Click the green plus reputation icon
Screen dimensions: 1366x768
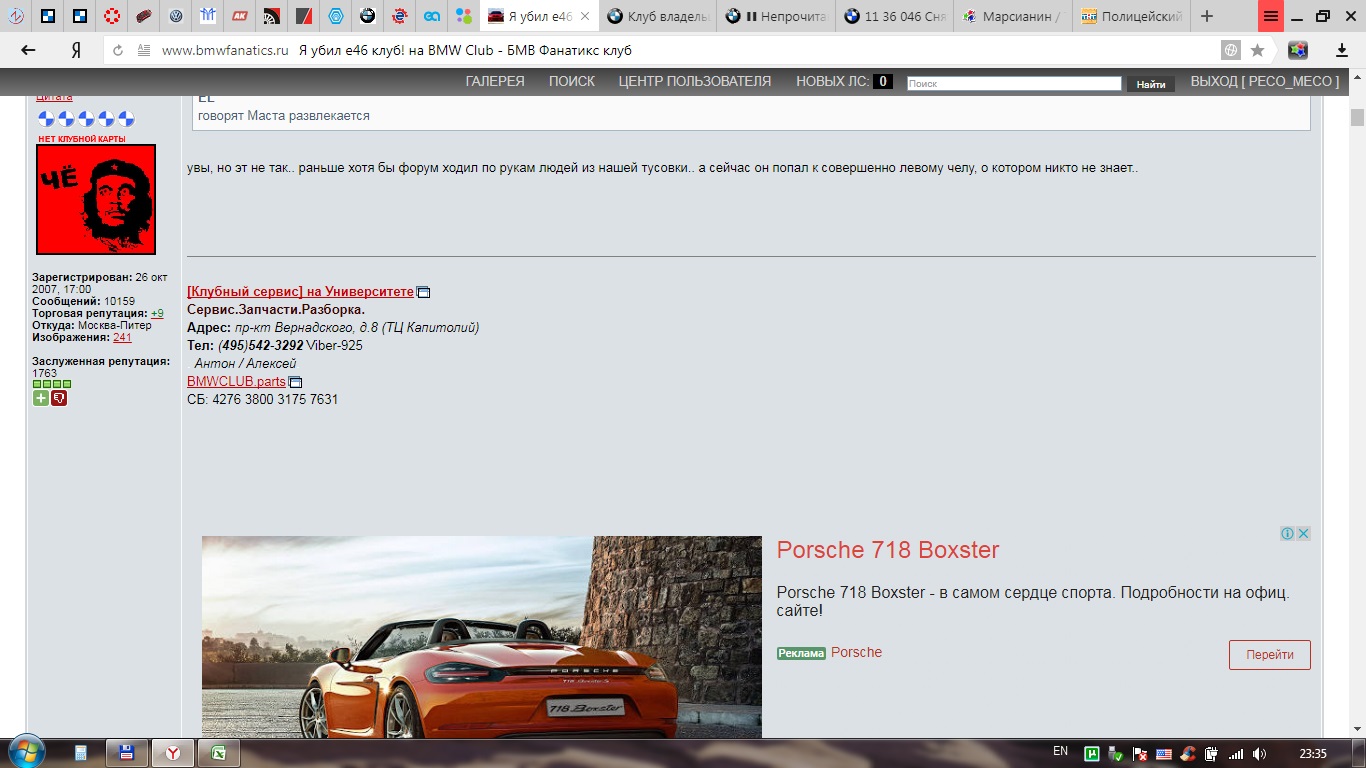(40, 398)
